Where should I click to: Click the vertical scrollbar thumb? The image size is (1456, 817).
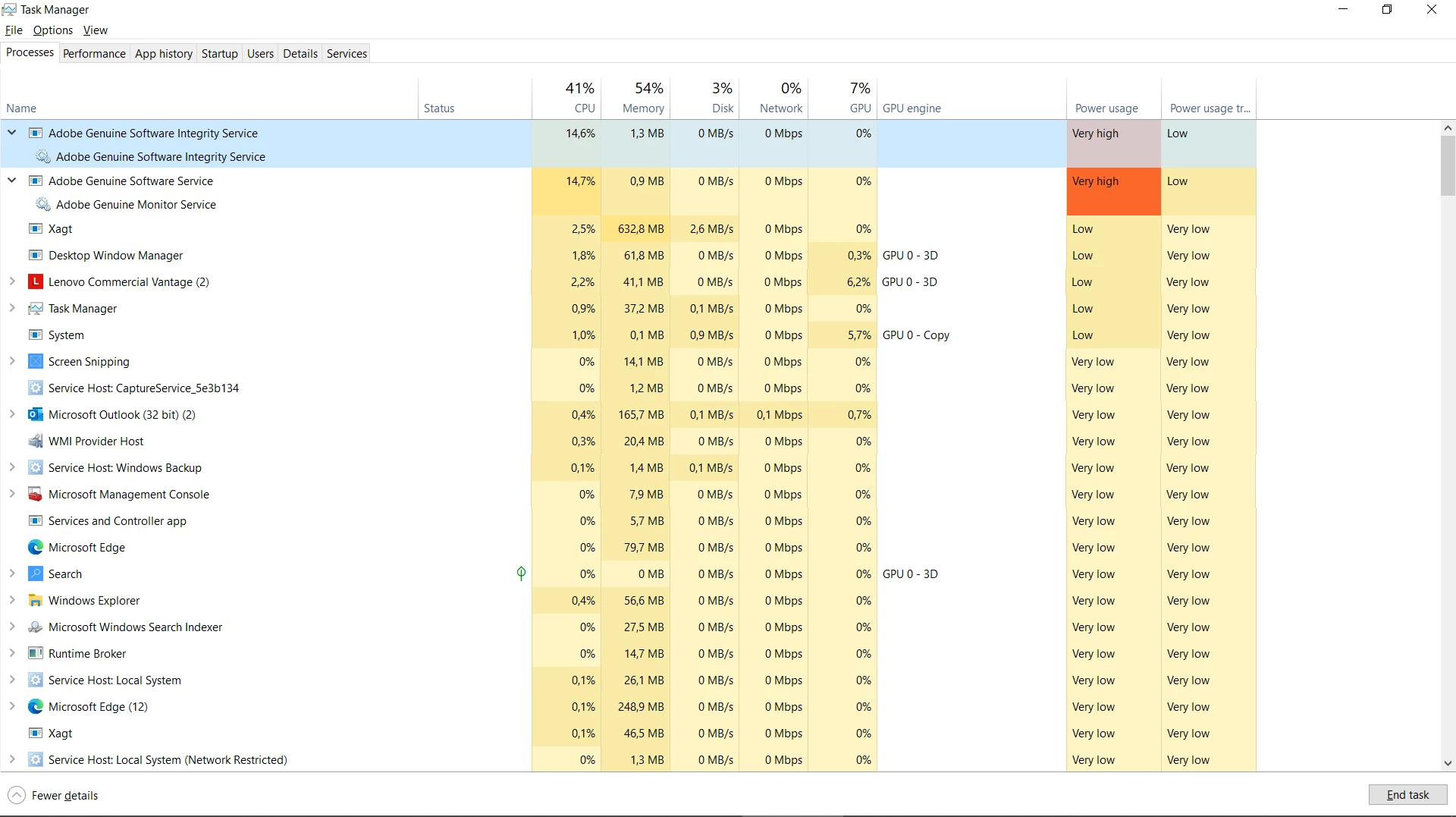tap(1448, 166)
